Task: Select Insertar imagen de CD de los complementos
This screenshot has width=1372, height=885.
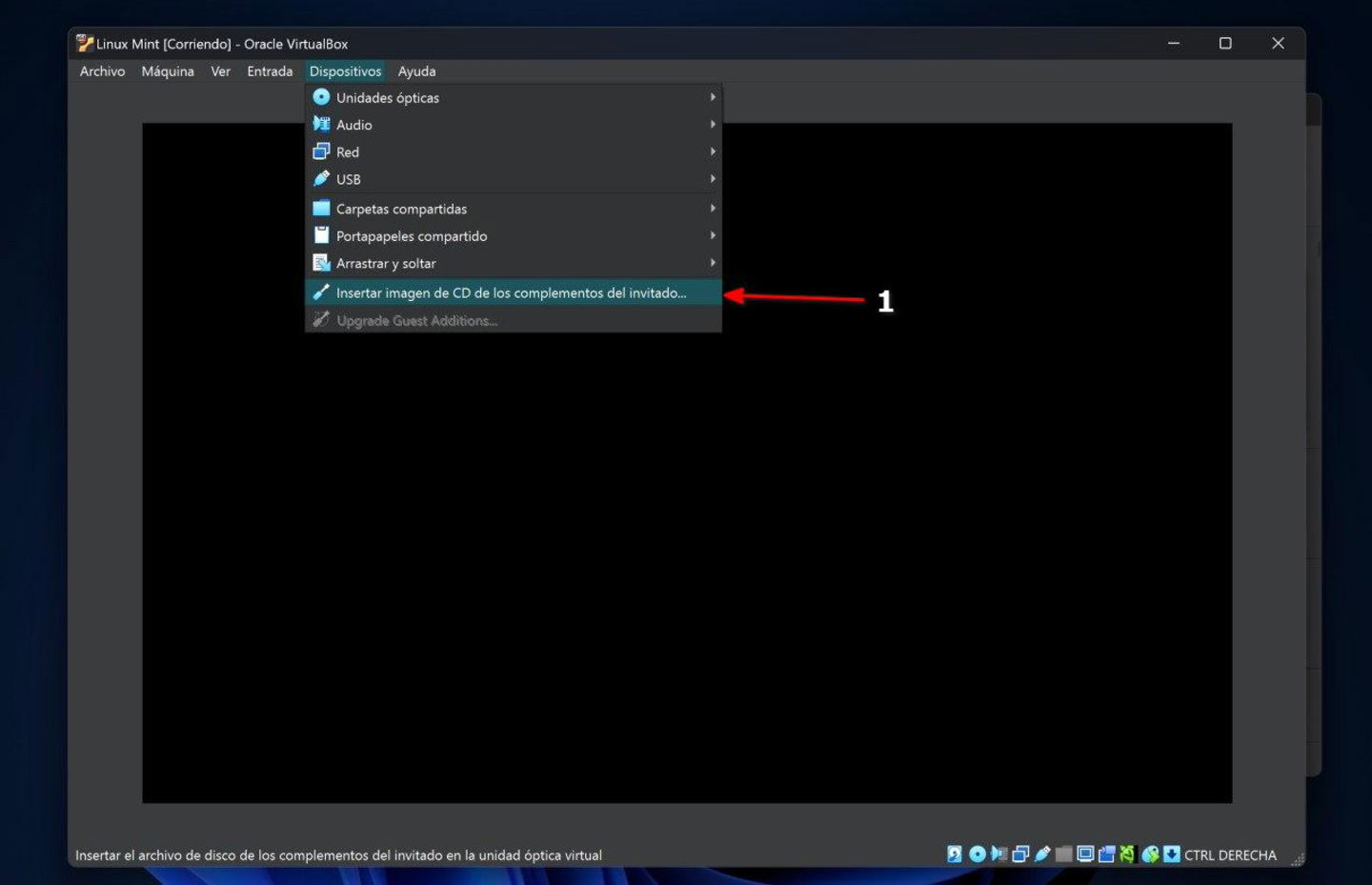Action: (x=513, y=292)
